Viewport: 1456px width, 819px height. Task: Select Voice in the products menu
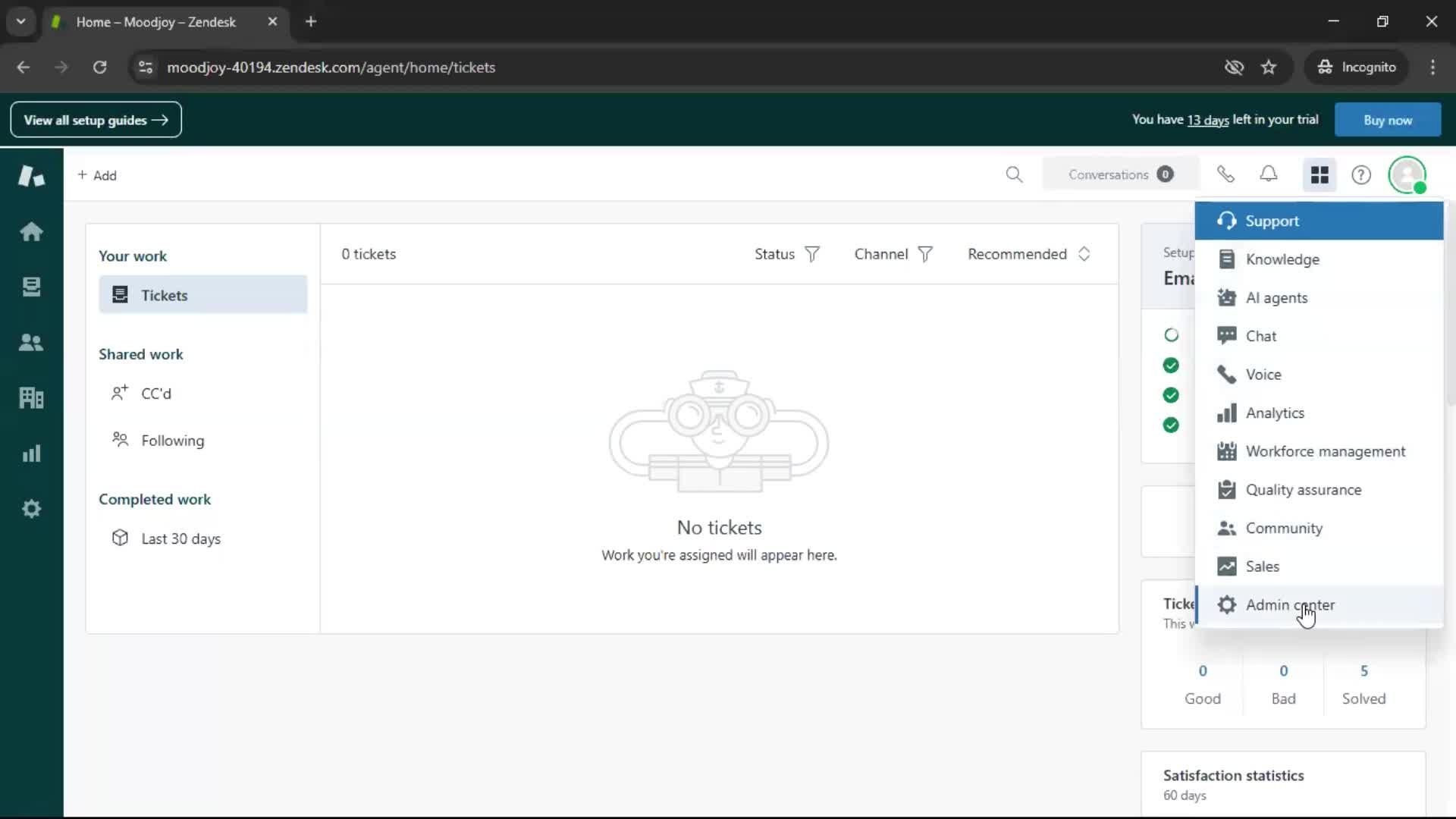click(1319, 375)
